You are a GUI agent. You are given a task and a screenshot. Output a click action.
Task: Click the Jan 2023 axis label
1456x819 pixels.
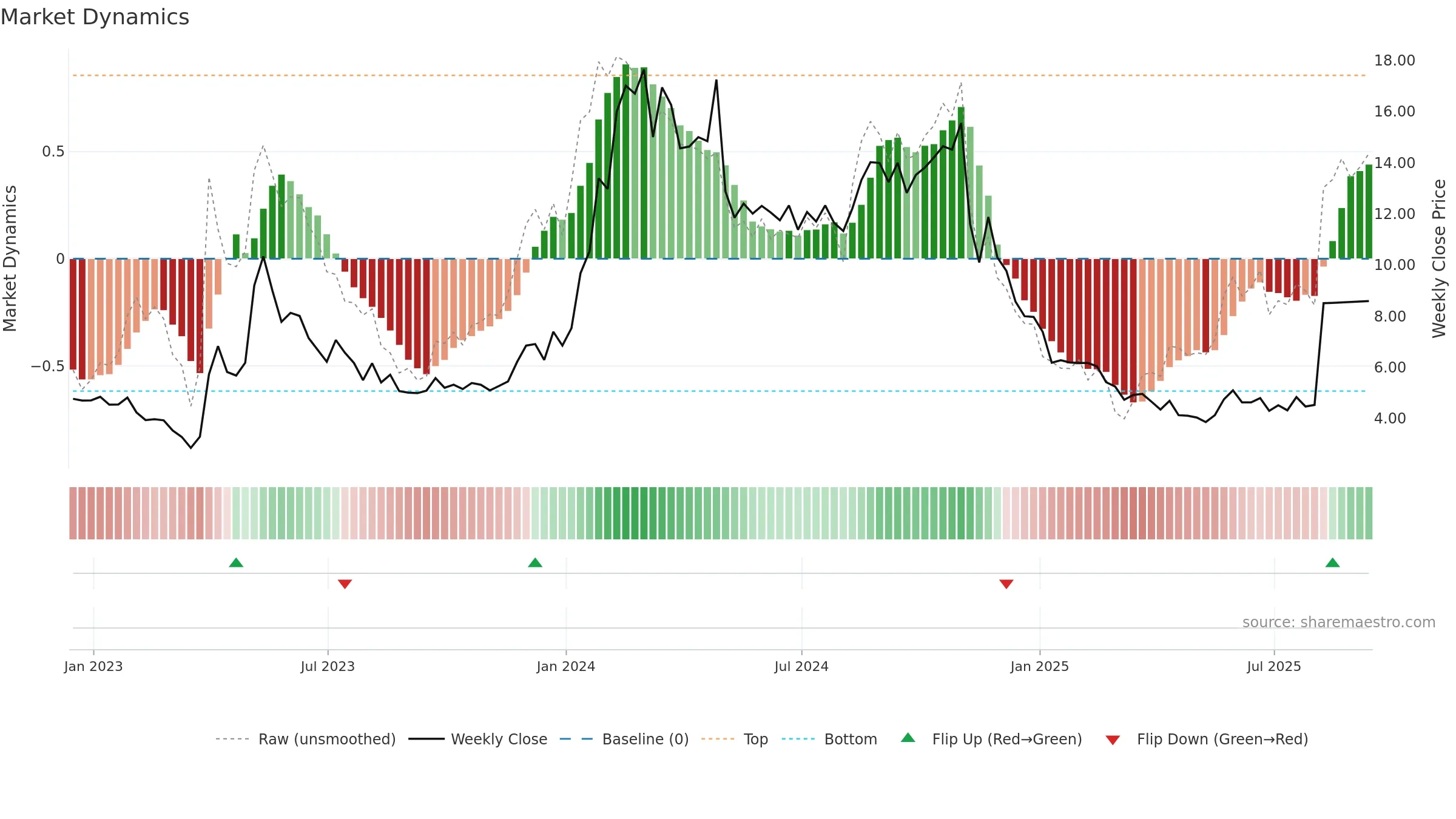(93, 666)
